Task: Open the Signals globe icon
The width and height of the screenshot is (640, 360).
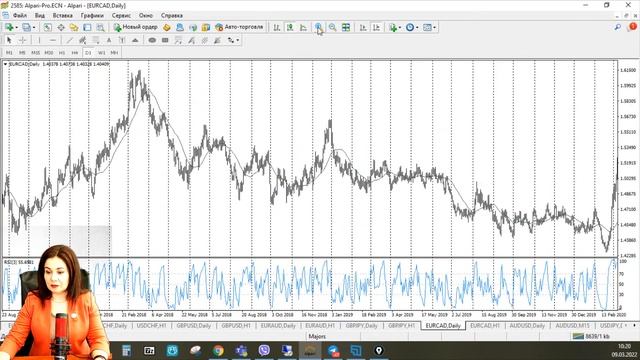Action: point(193,27)
